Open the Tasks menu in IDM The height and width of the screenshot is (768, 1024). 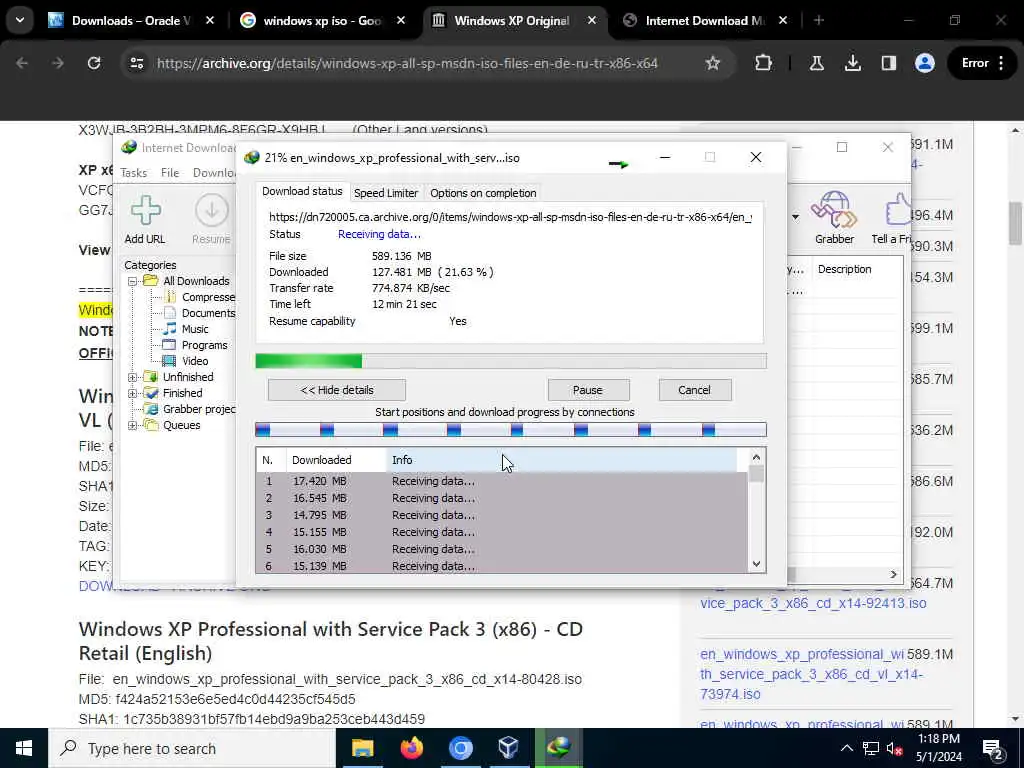pos(134,173)
